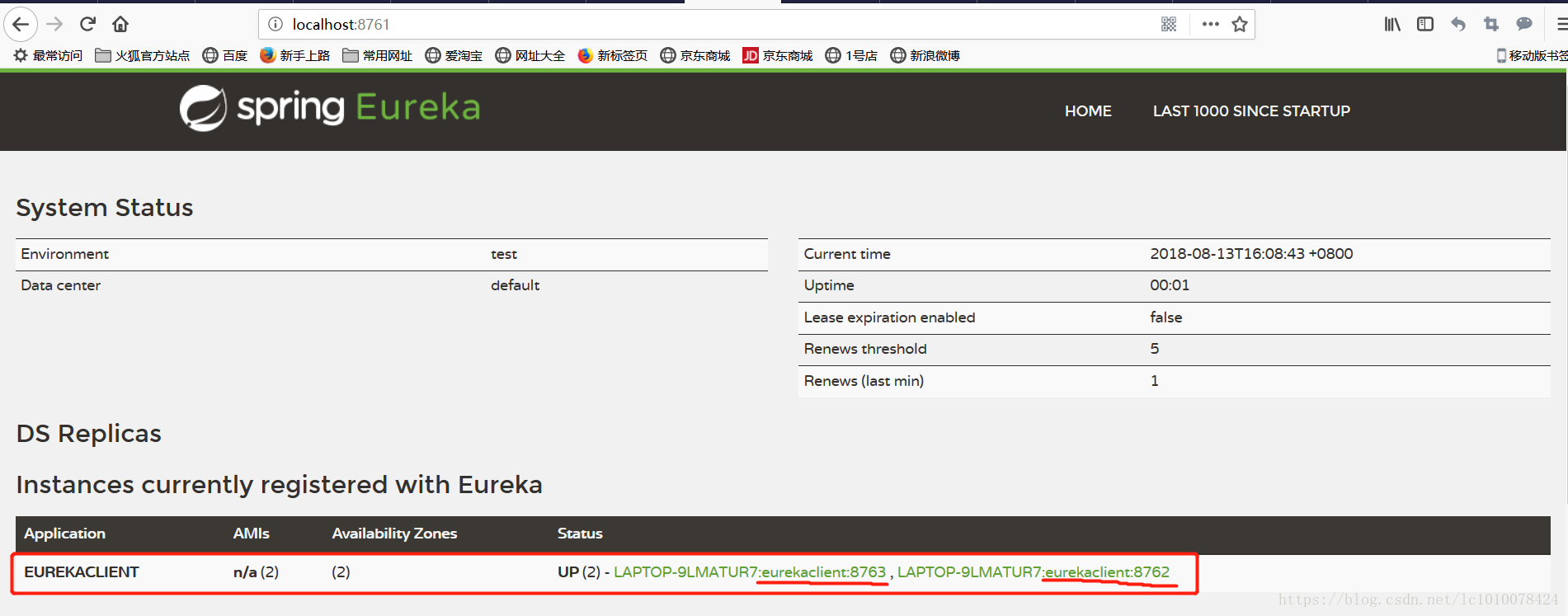
Task: Click the DS Replicas heading
Action: [x=89, y=433]
